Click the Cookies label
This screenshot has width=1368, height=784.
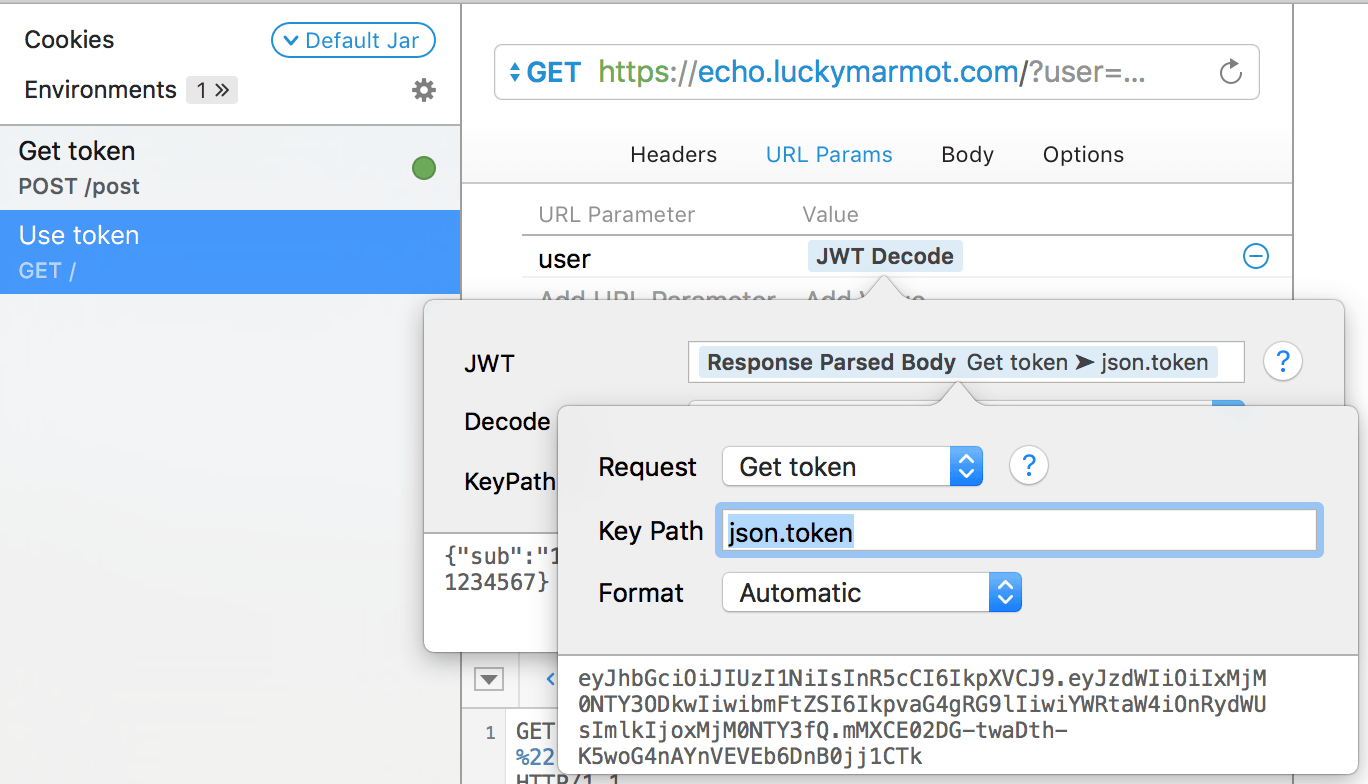(69, 40)
